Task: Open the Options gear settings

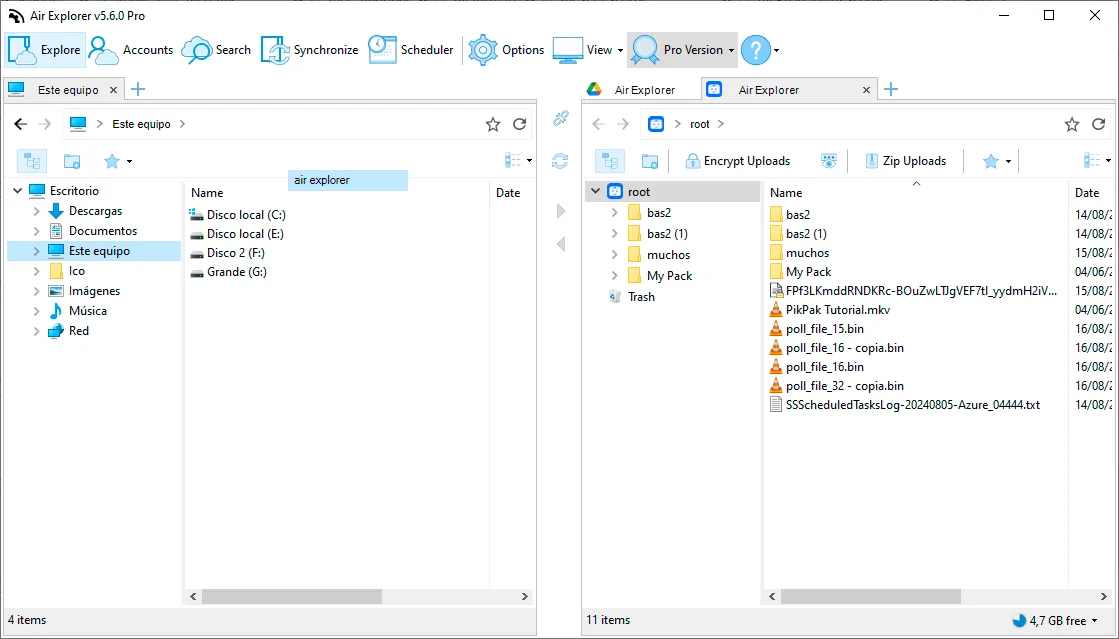Action: click(x=506, y=50)
